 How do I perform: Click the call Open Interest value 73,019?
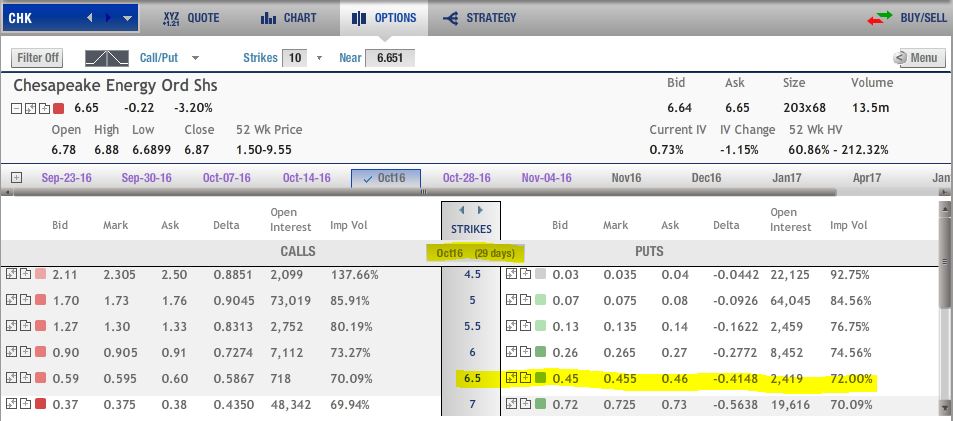(292, 300)
